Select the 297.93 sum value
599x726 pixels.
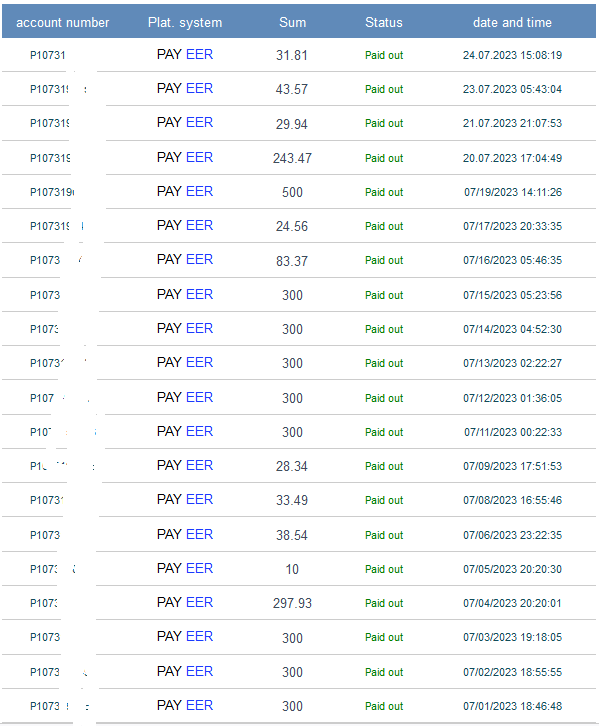click(293, 603)
